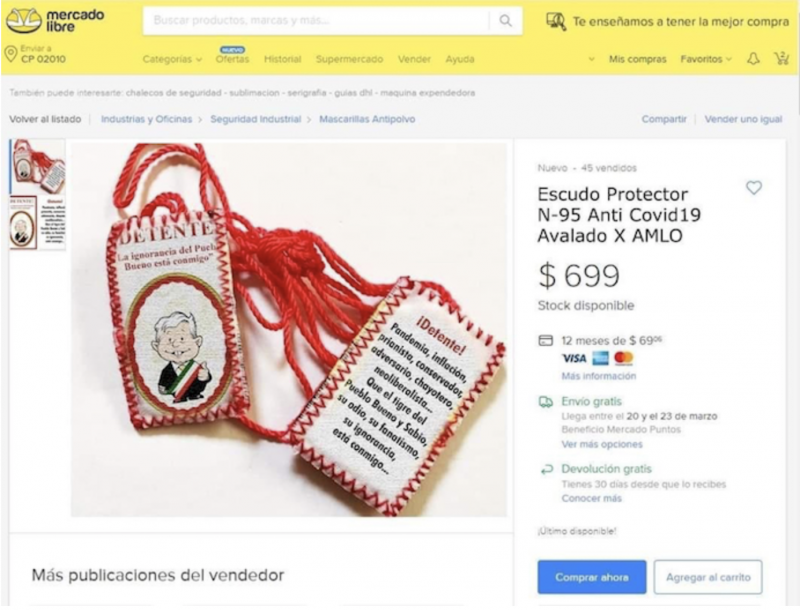
Task: Click the location pin icon by CP 02010
Action: pos(11,54)
